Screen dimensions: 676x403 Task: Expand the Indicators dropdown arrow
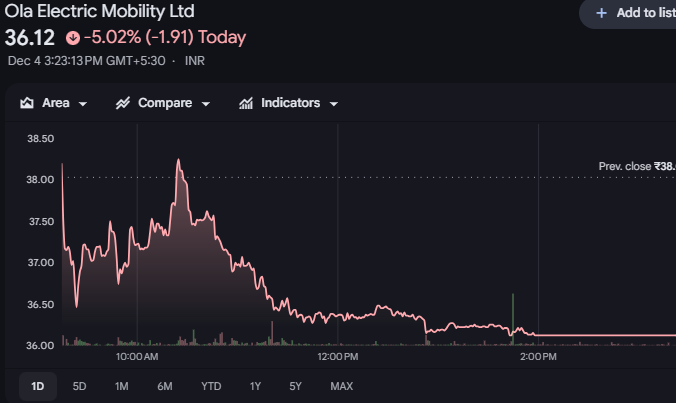[333, 104]
